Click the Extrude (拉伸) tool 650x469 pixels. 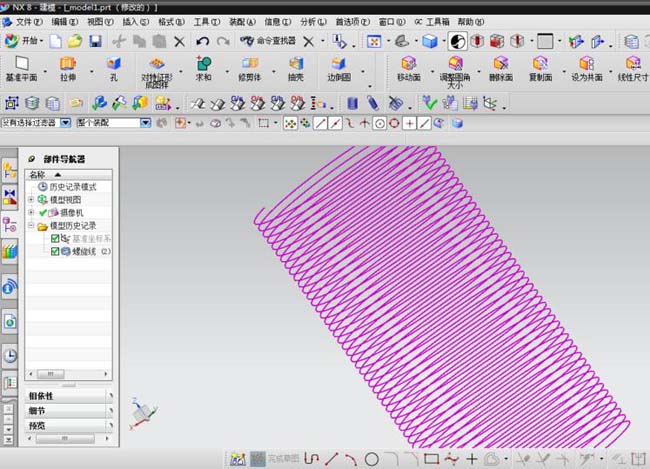[67, 68]
